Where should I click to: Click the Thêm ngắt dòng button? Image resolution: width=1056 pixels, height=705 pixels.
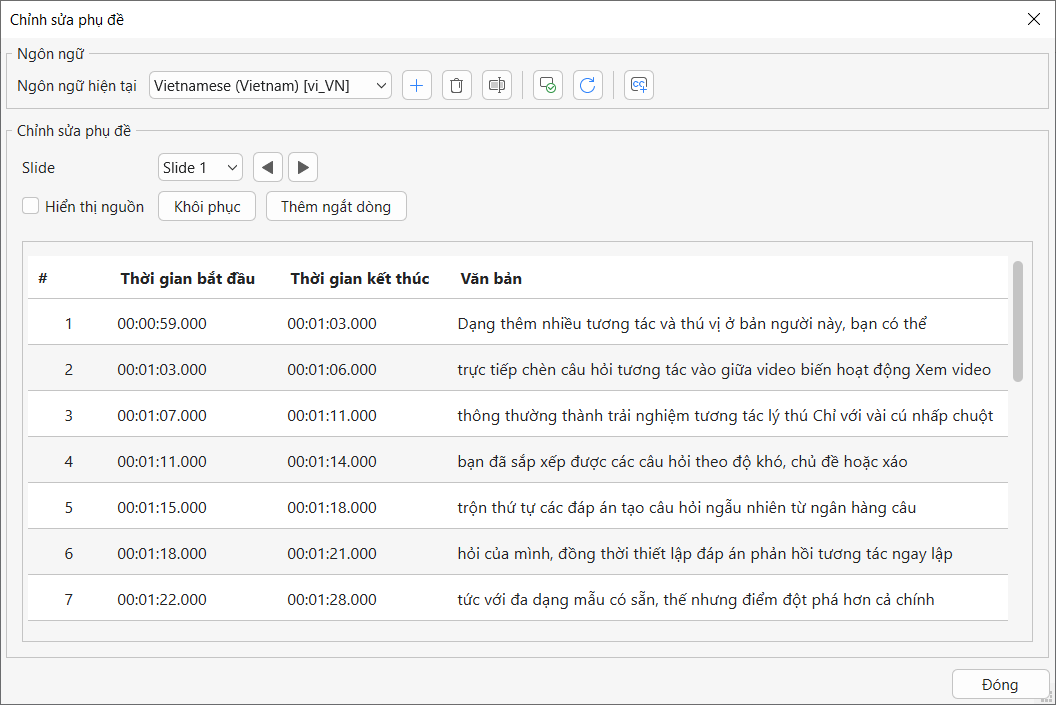336,207
